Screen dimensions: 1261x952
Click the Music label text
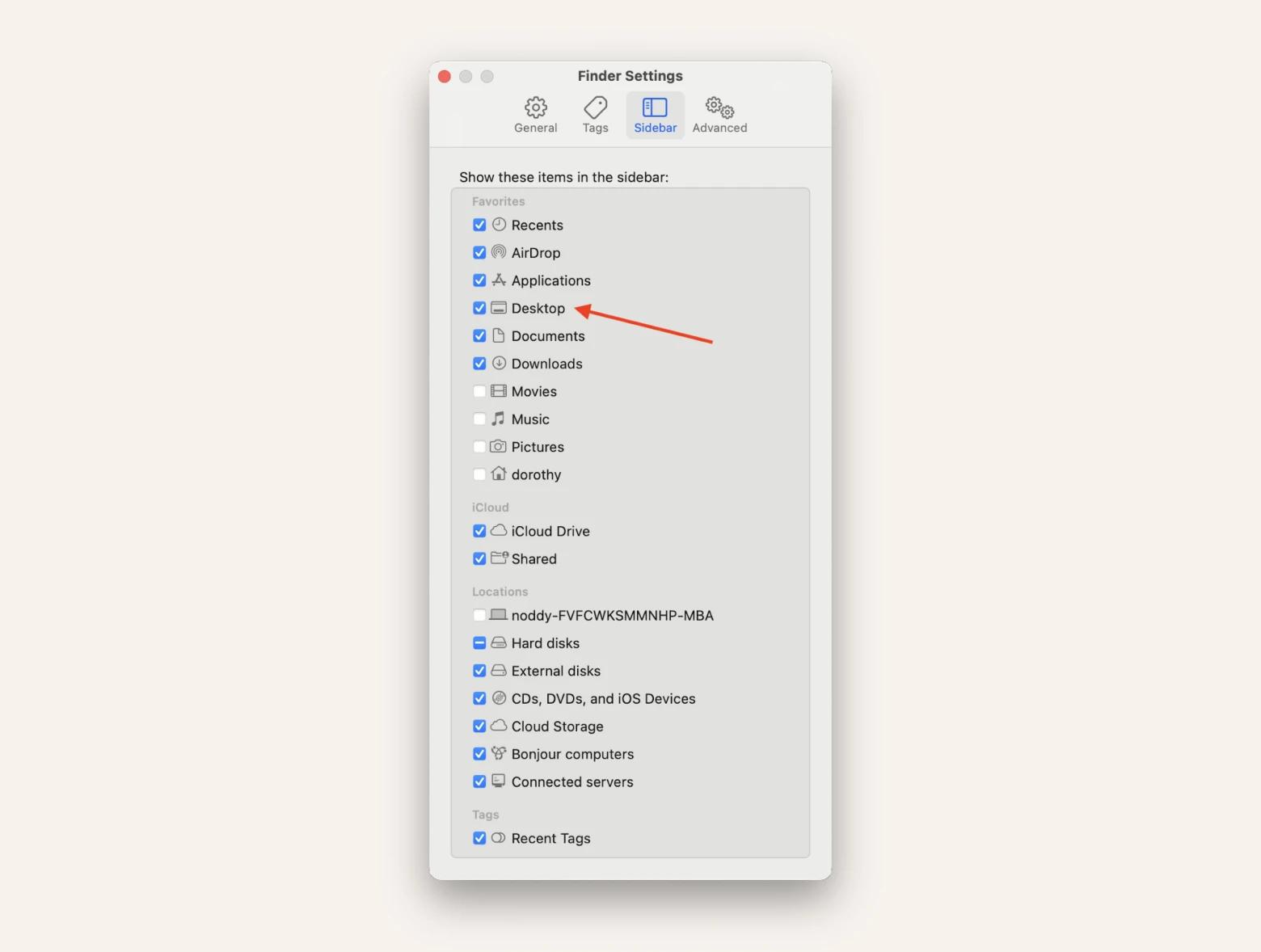click(530, 419)
